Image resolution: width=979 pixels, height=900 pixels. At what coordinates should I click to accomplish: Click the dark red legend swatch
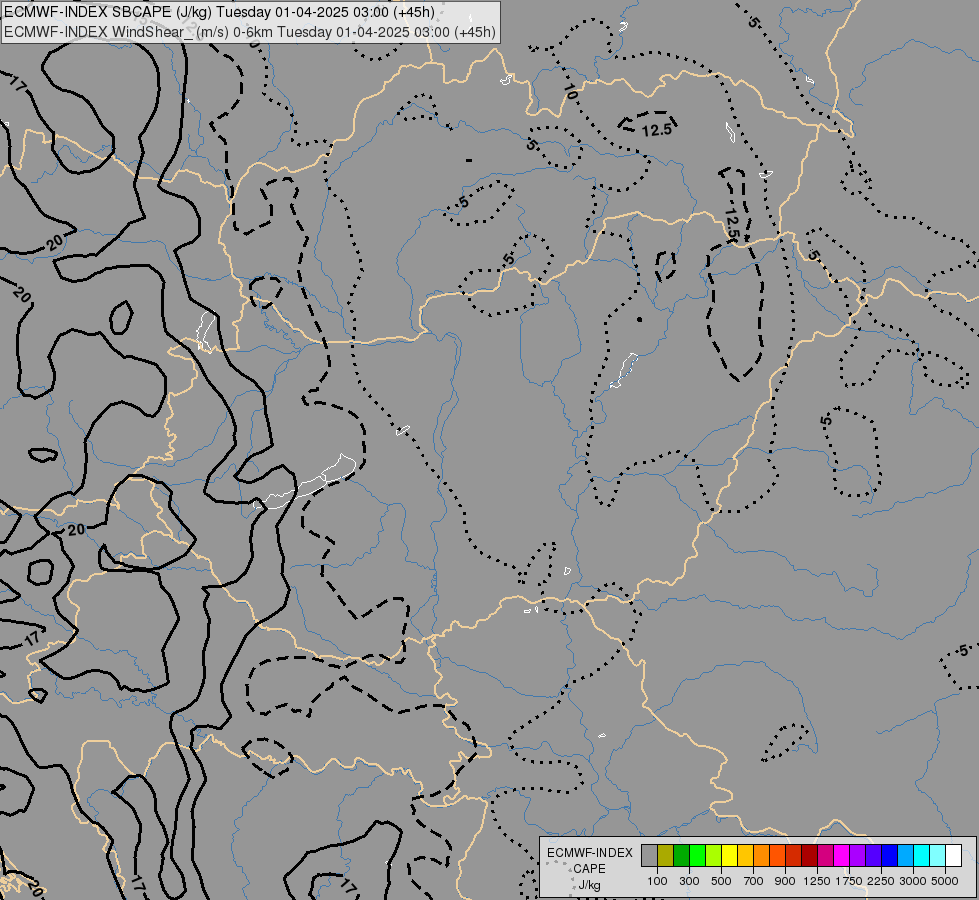(x=809, y=855)
